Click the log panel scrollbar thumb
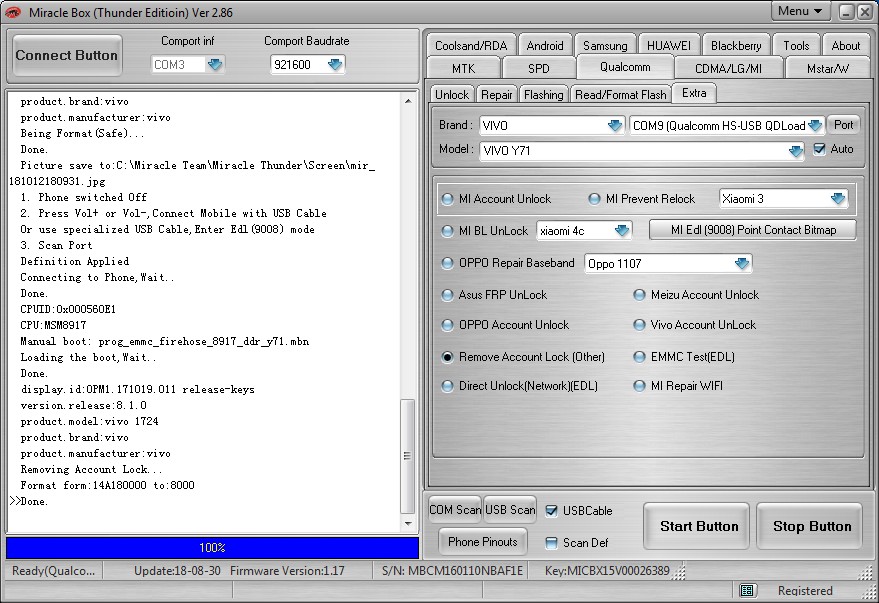879x603 pixels. (x=408, y=456)
